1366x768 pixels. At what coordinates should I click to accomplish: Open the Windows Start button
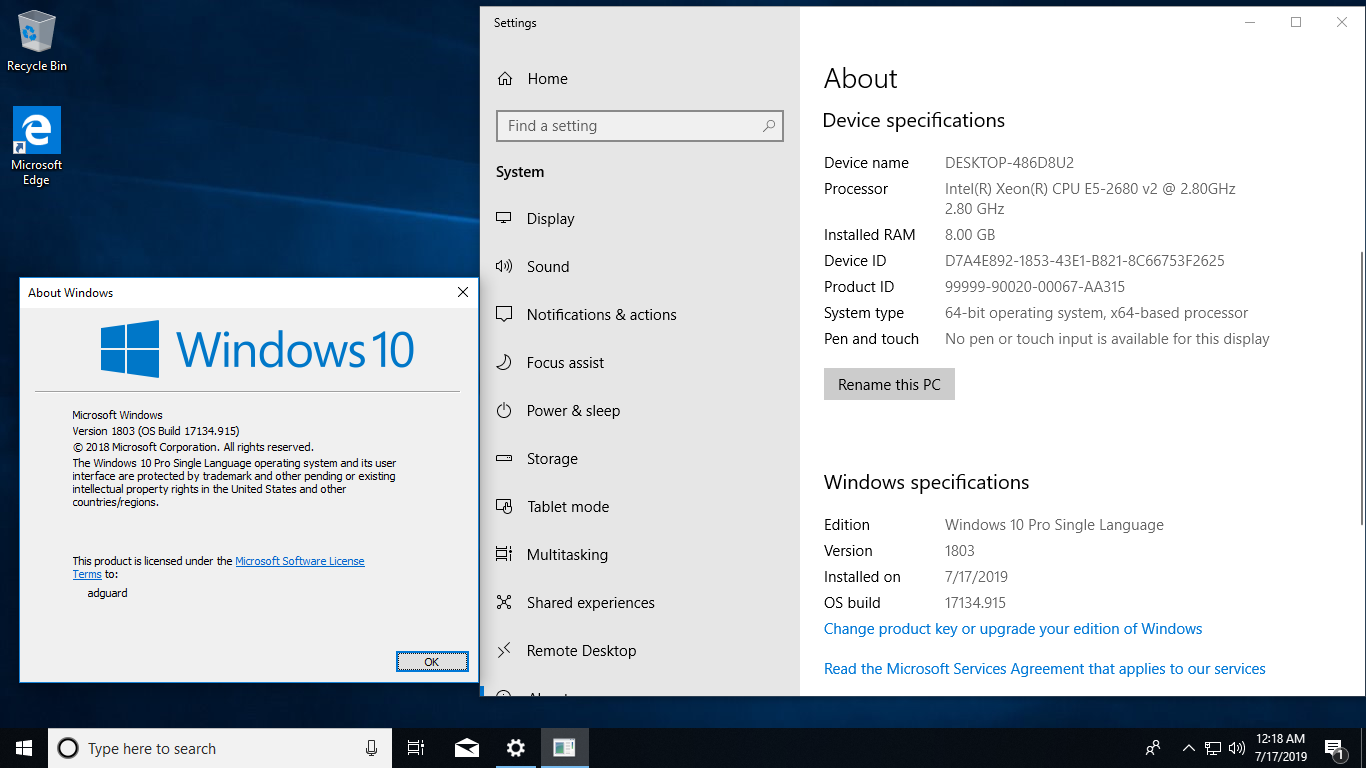pyautogui.click(x=24, y=748)
